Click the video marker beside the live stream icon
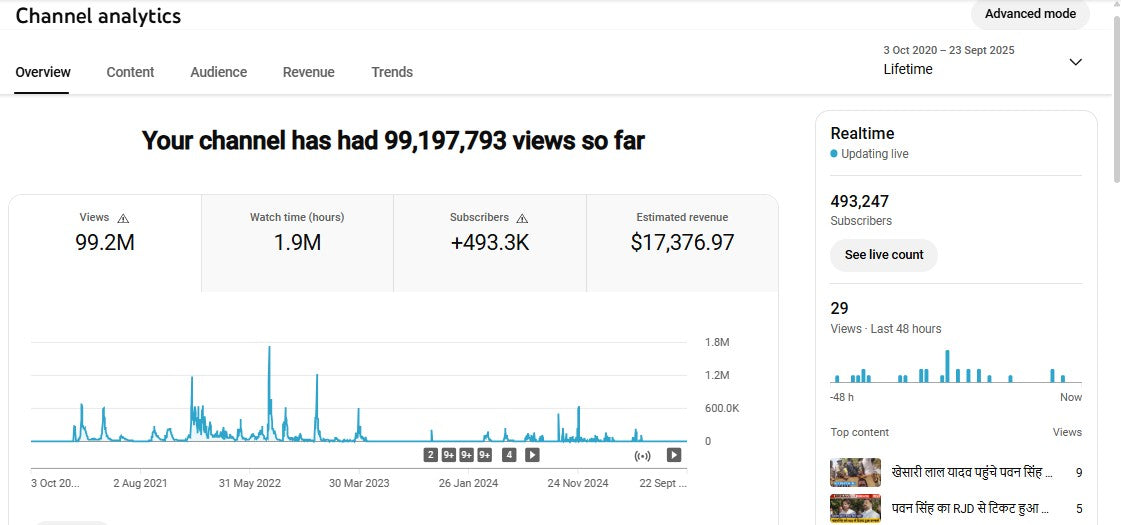This screenshot has width=1121, height=525. click(674, 455)
